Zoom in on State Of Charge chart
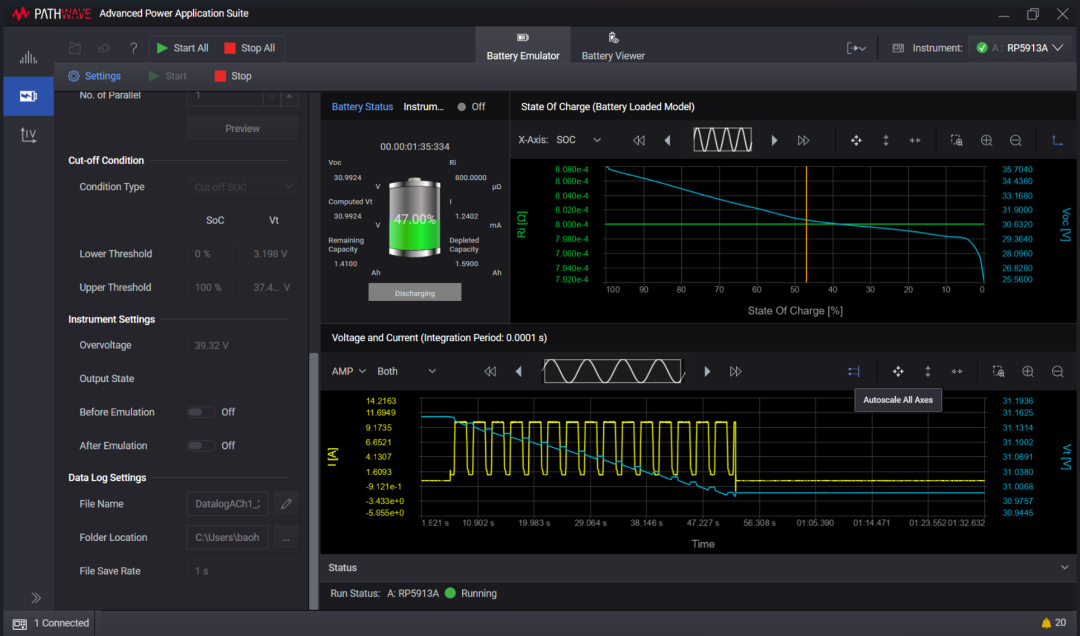This screenshot has height=636, width=1080. [x=986, y=141]
